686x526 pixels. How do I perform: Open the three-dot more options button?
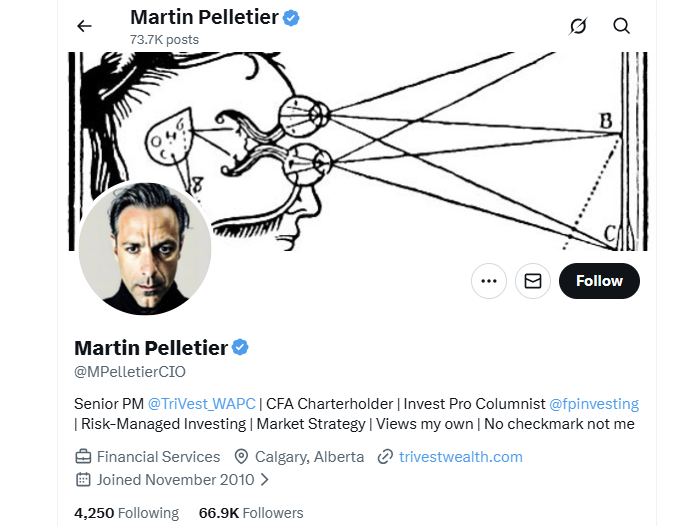489,281
